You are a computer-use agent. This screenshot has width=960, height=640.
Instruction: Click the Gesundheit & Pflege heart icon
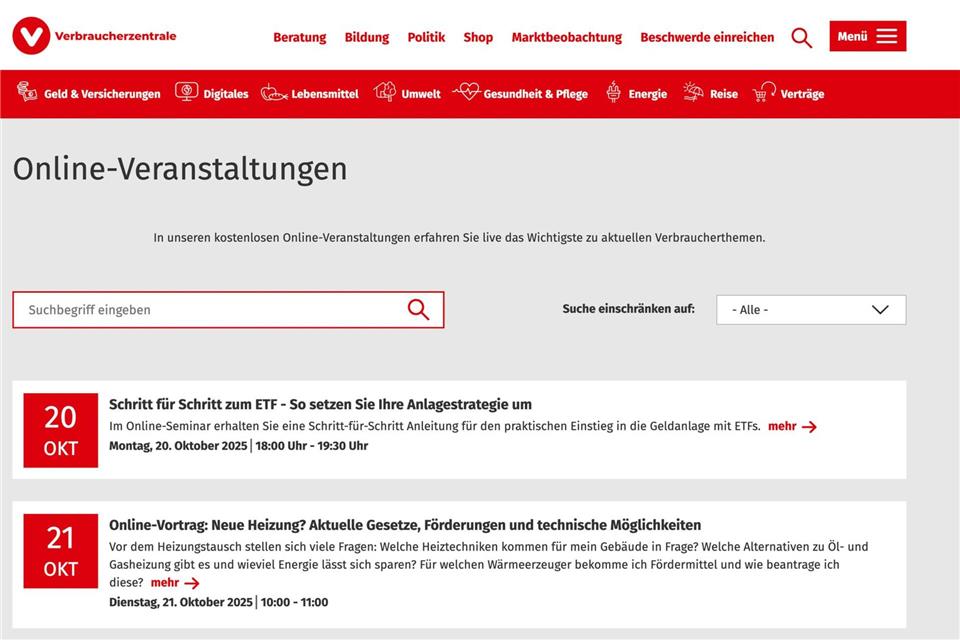click(466, 92)
